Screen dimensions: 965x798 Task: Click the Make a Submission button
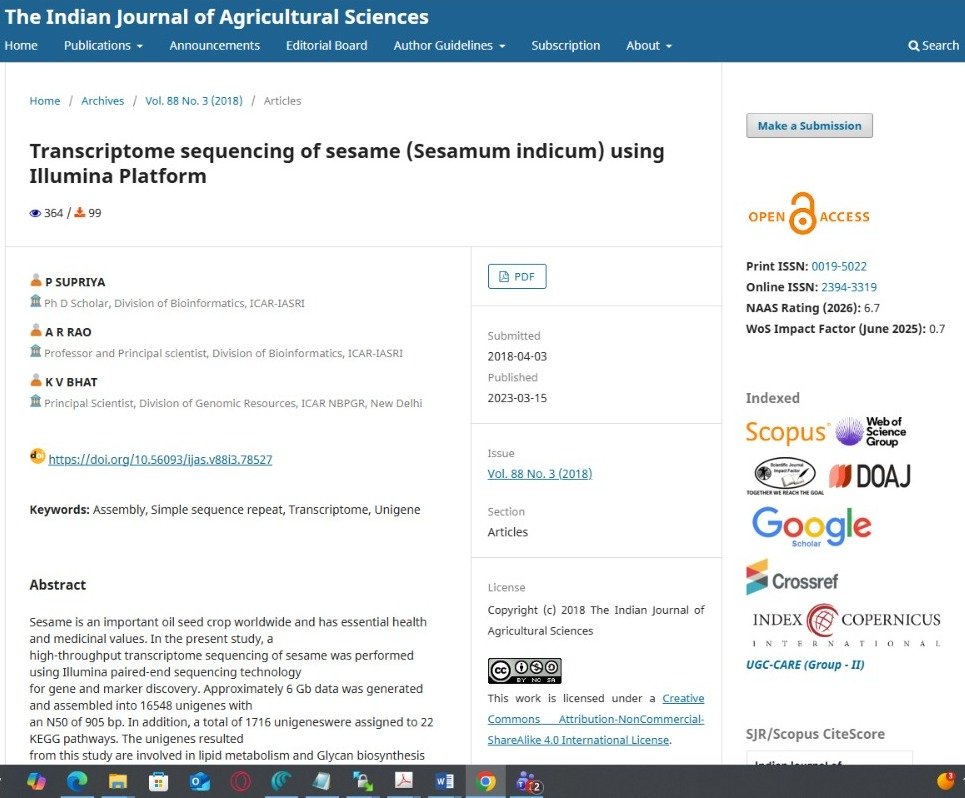pos(808,125)
